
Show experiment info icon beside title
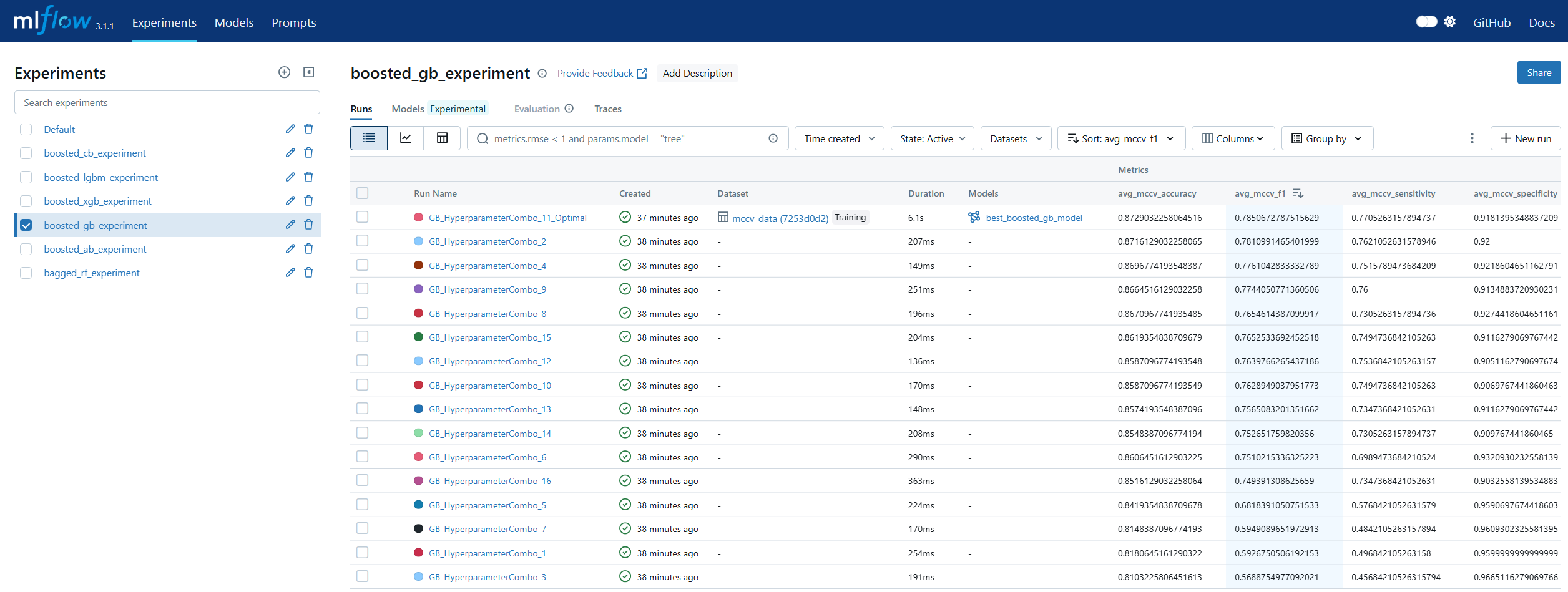(542, 74)
